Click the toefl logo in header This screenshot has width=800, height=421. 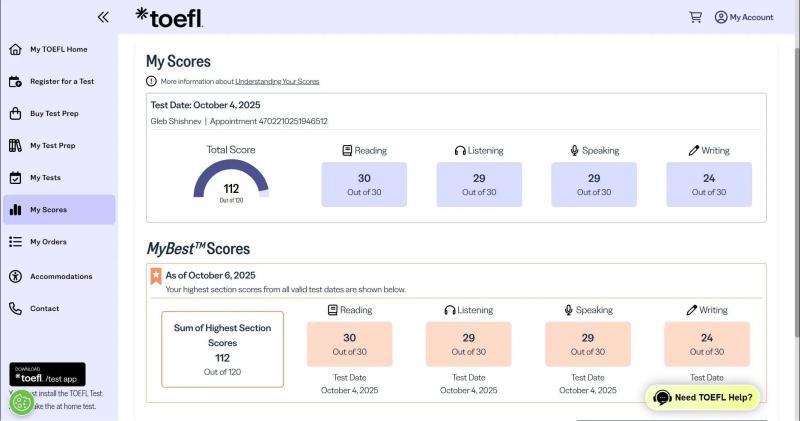[169, 17]
